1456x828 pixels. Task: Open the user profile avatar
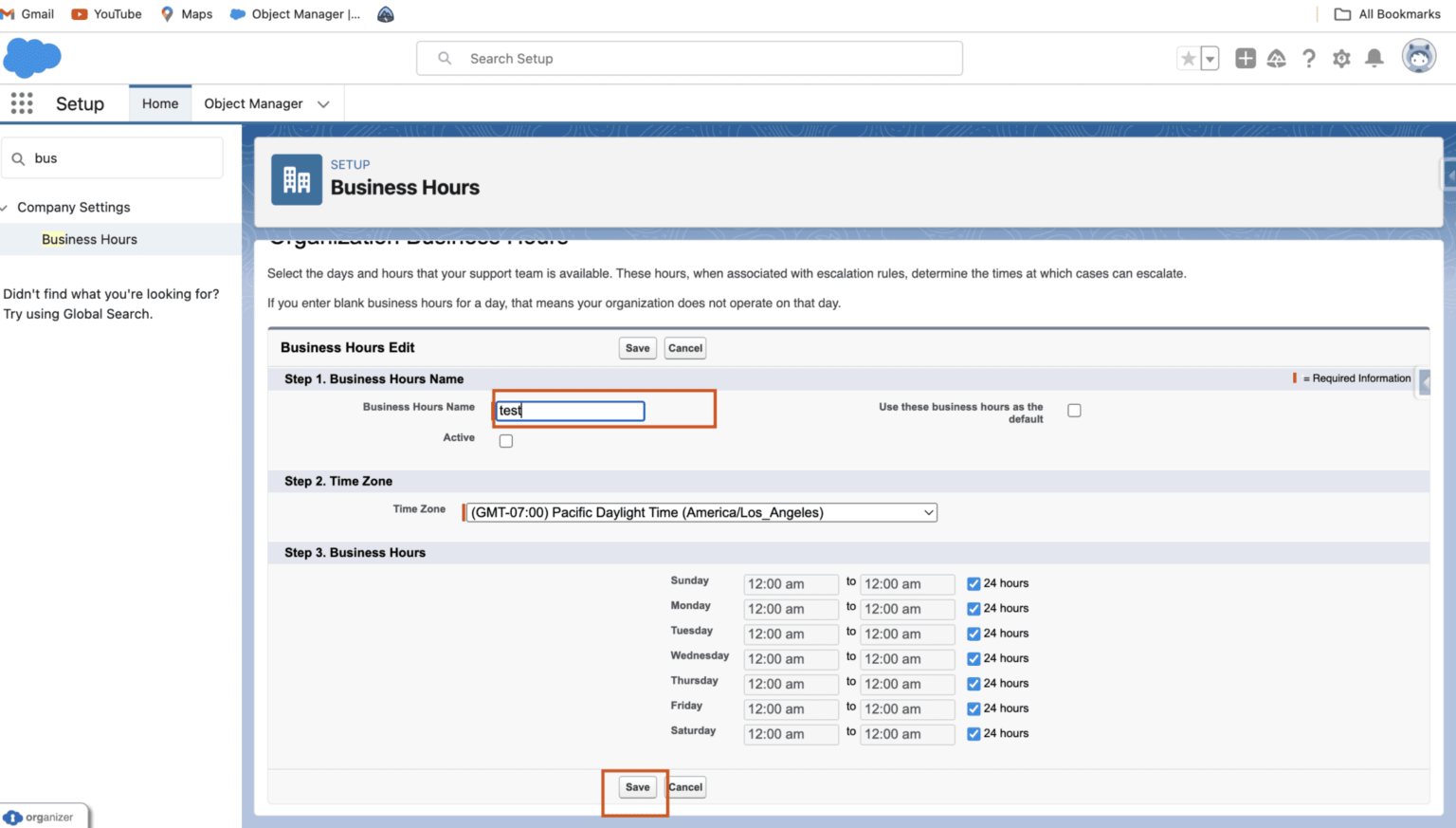[x=1418, y=58]
